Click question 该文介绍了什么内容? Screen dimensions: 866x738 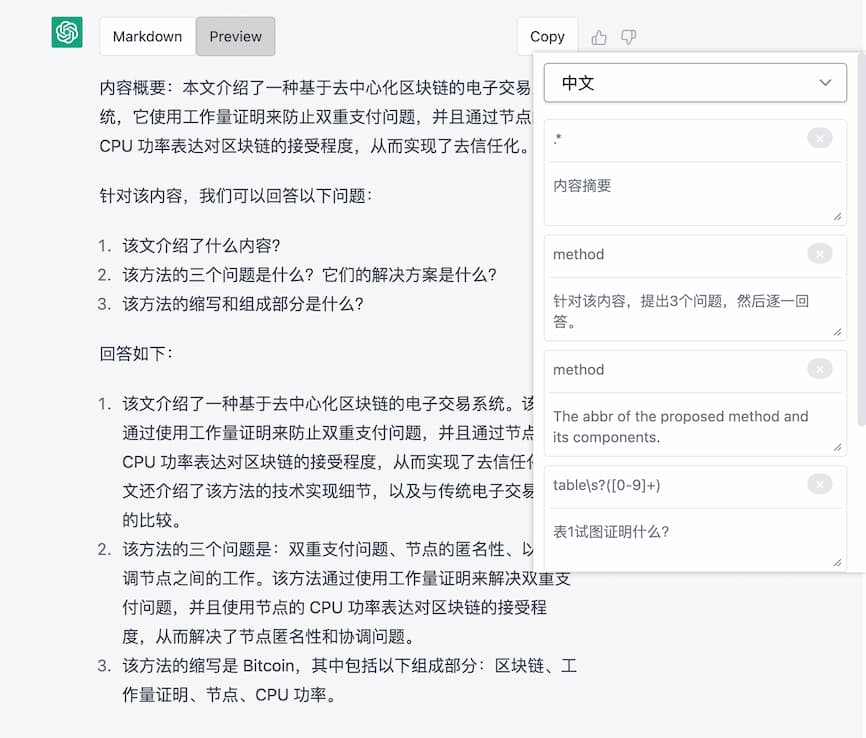[x=202, y=245]
